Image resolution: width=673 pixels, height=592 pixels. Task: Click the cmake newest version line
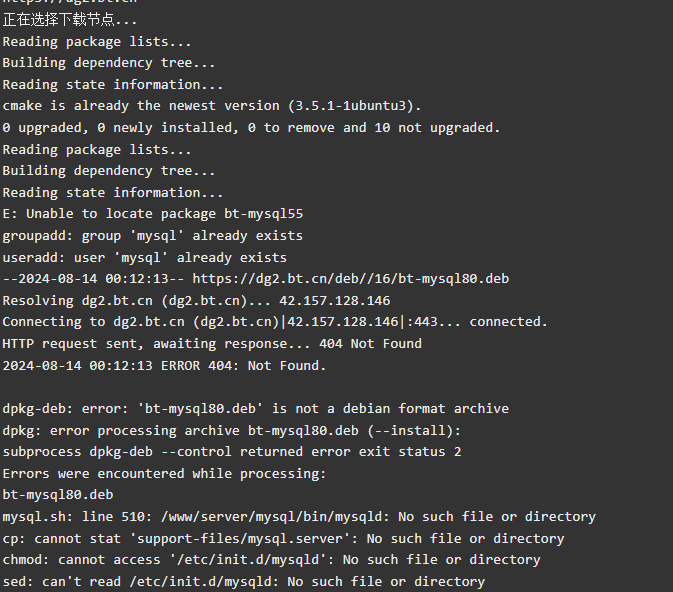pos(212,106)
